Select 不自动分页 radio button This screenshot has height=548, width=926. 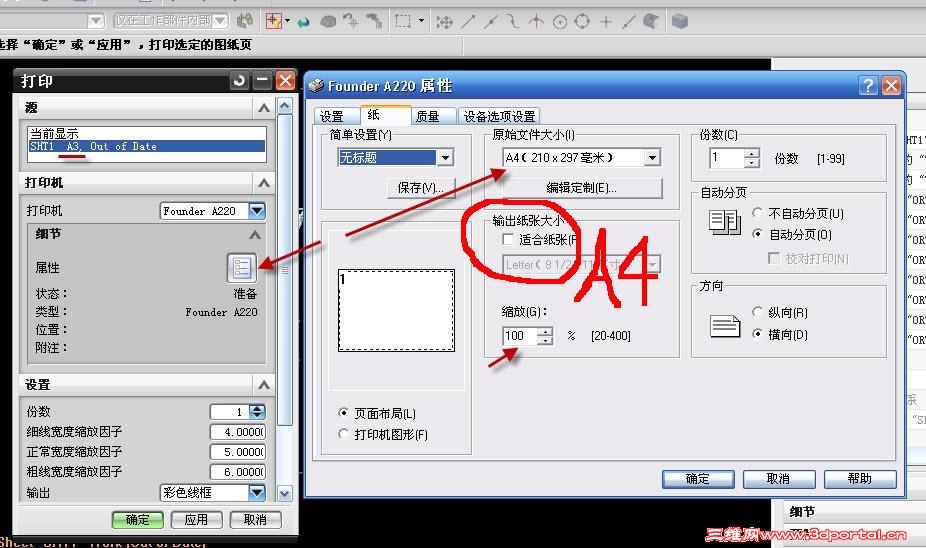tap(757, 213)
